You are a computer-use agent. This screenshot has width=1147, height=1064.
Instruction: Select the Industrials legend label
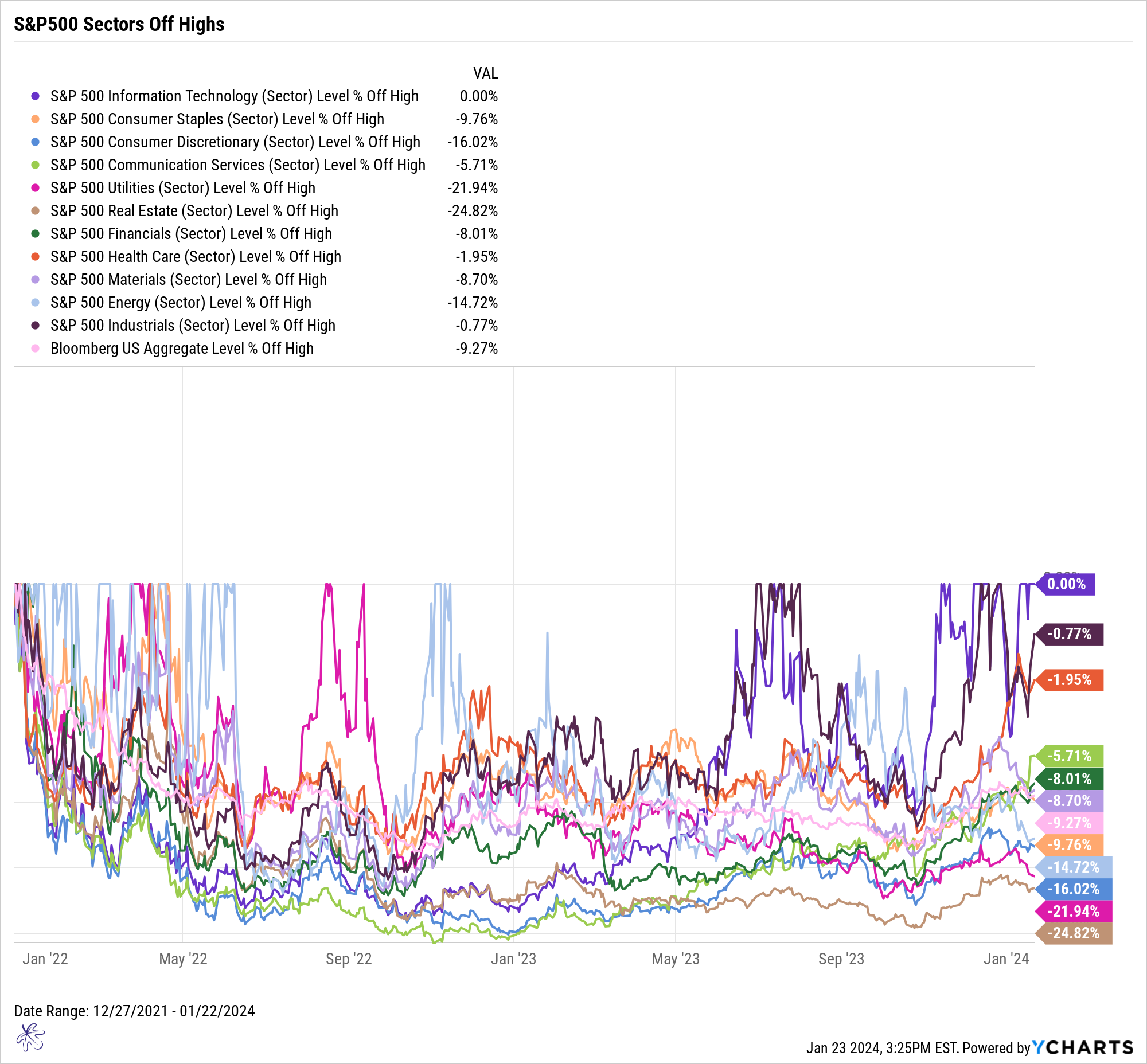tap(193, 326)
